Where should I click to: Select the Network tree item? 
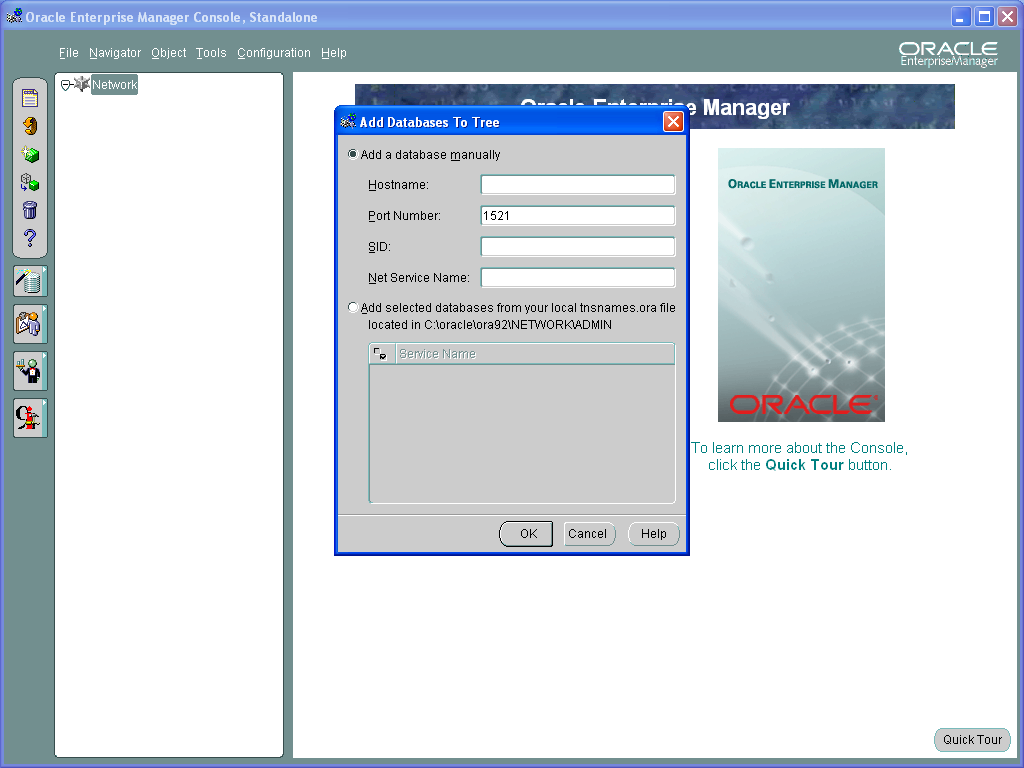(114, 85)
